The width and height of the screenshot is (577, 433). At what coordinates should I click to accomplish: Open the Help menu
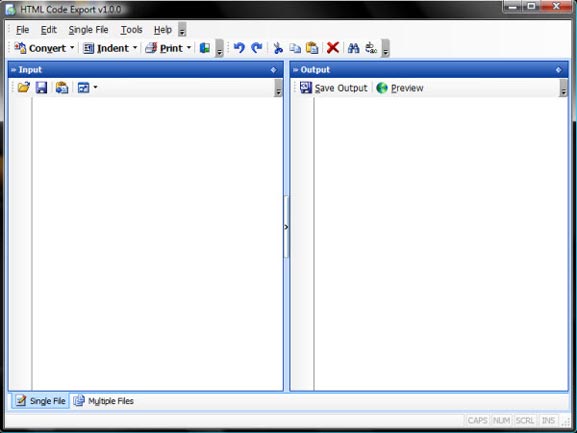[x=163, y=30]
